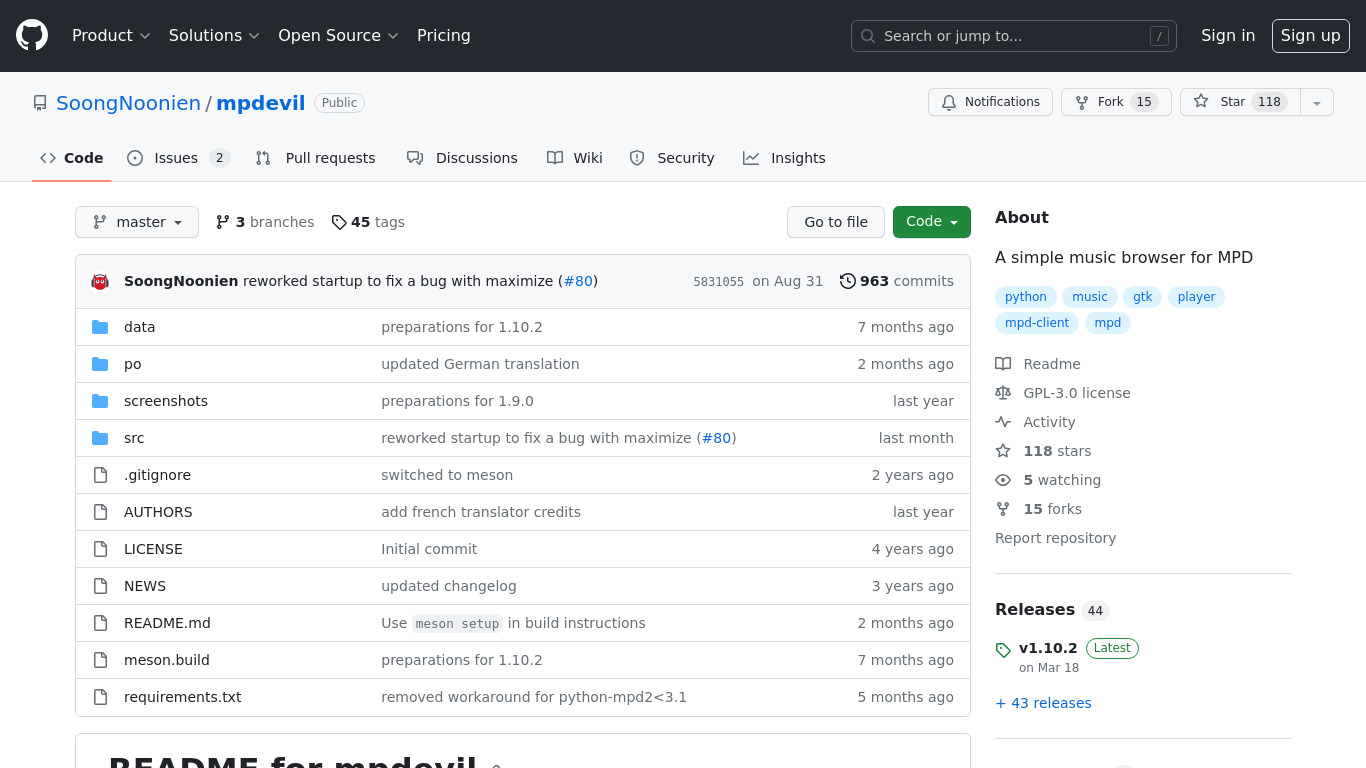
Task: Click the NEWS file icon
Action: [x=100, y=586]
